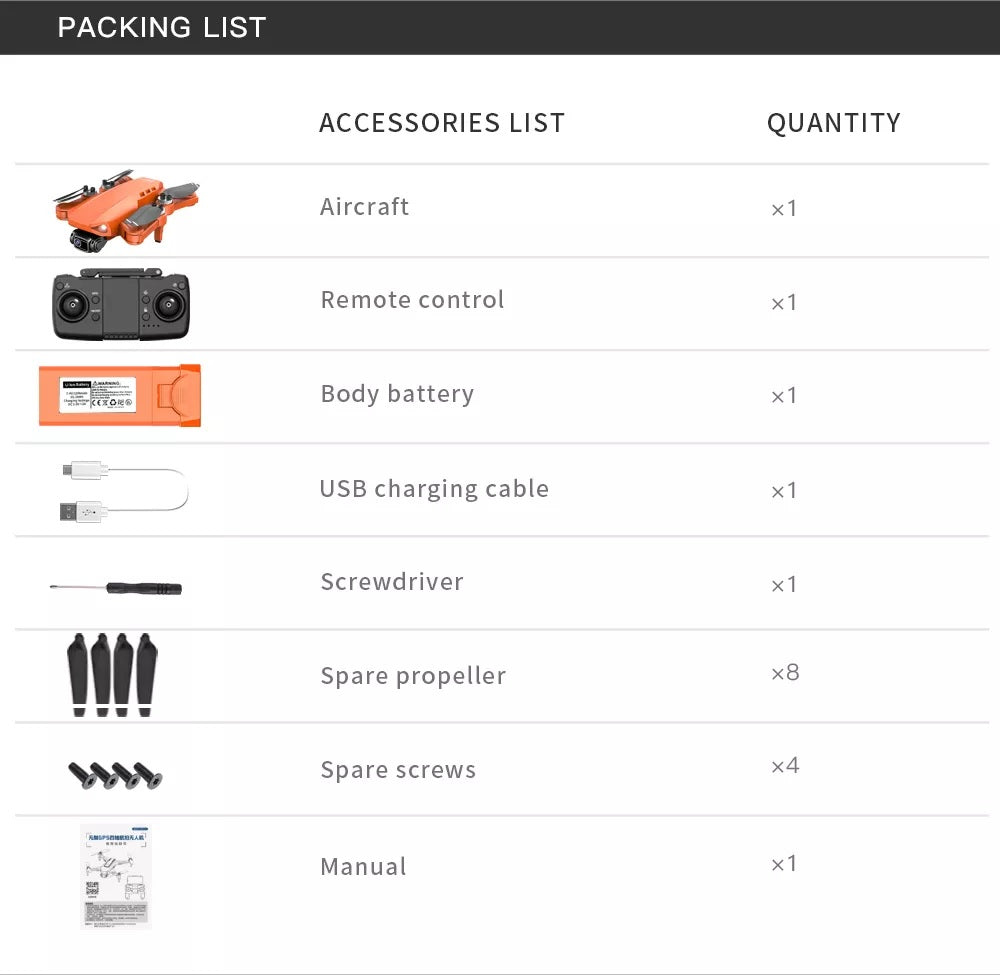The image size is (1000, 975).
Task: Select the PACKING LIST header title
Action: [162, 27]
